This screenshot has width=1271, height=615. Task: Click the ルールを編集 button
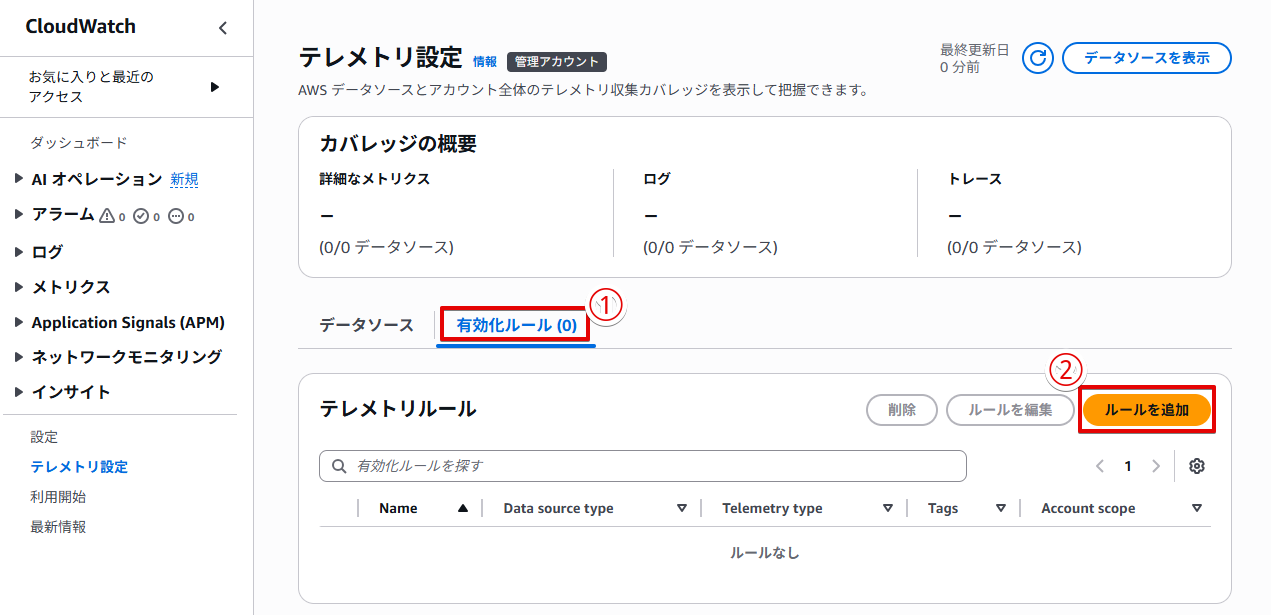(1010, 410)
